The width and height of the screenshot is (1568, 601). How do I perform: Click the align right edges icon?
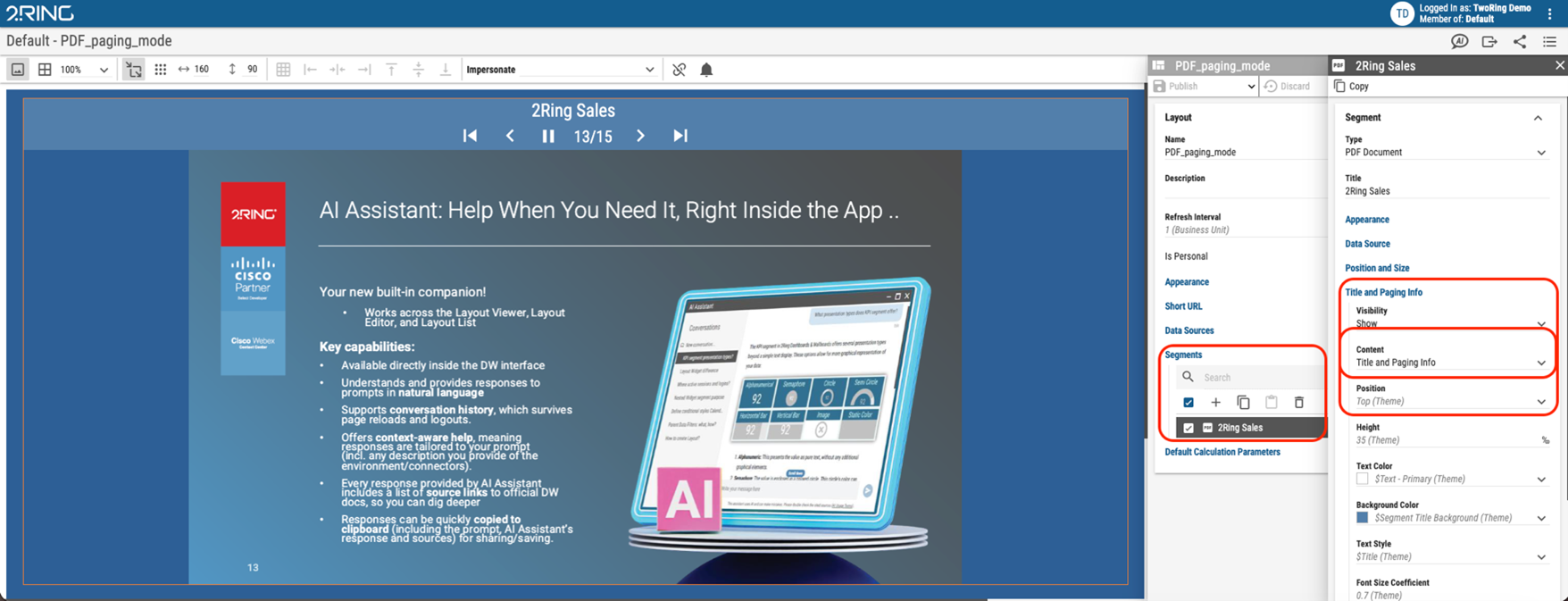point(364,70)
